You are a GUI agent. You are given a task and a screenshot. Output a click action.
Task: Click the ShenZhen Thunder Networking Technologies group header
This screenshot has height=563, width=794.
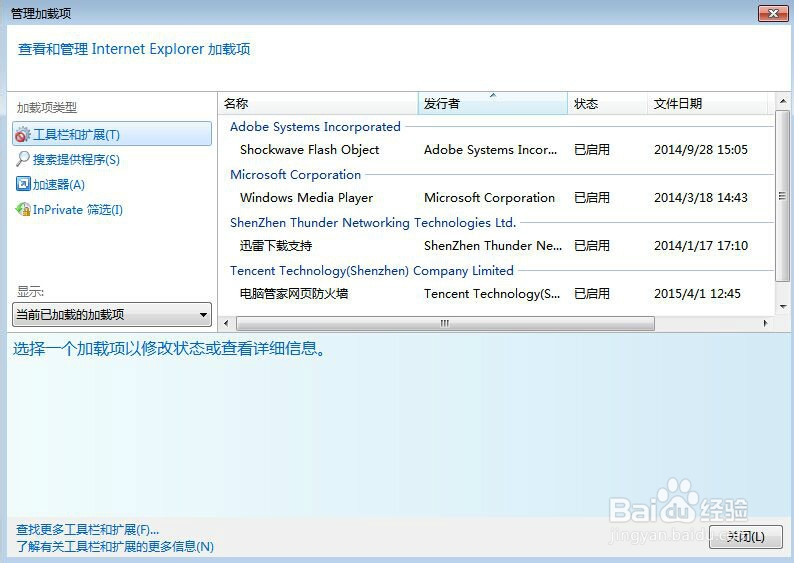(373, 223)
